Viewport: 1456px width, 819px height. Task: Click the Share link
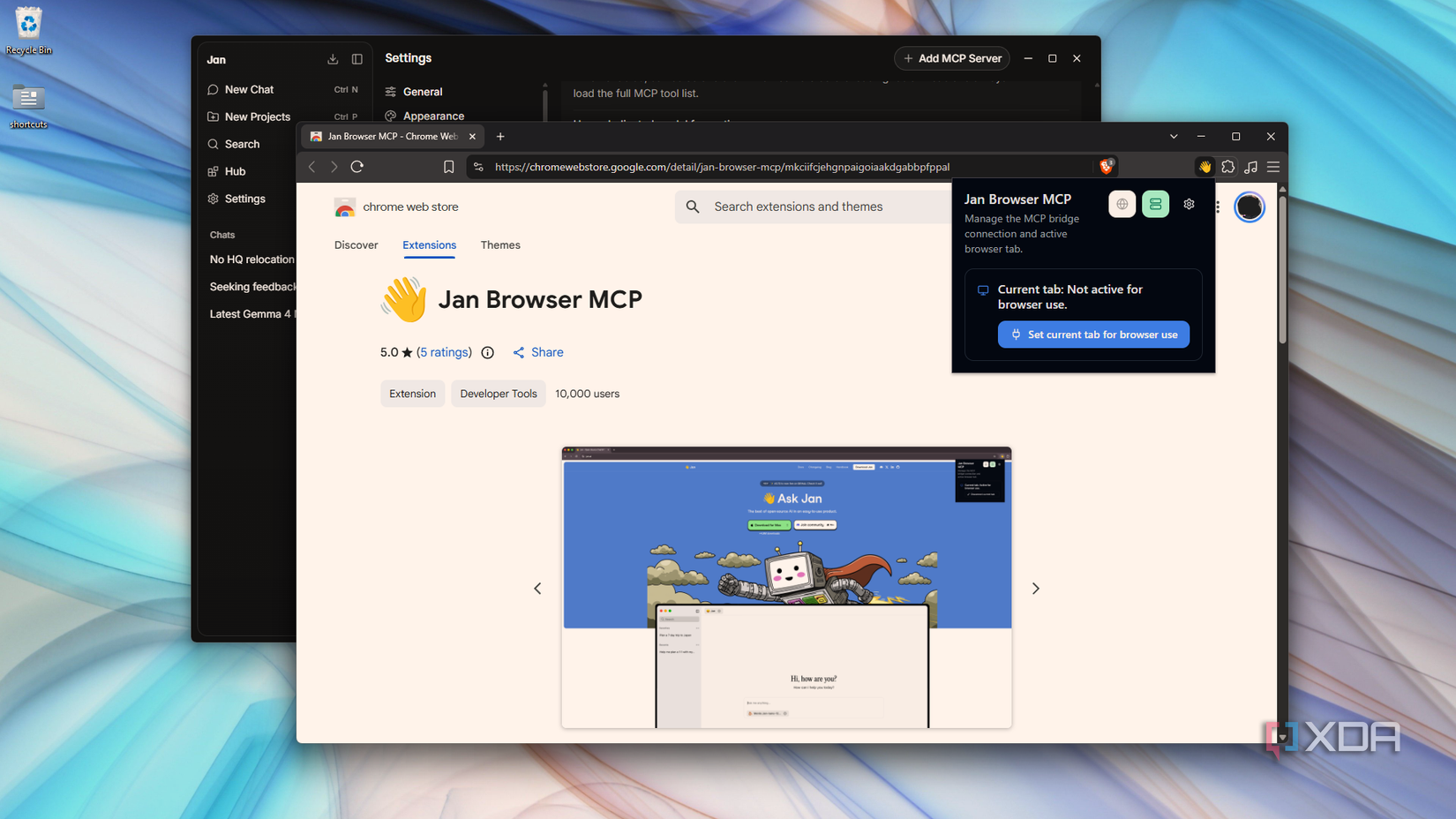pos(538,352)
